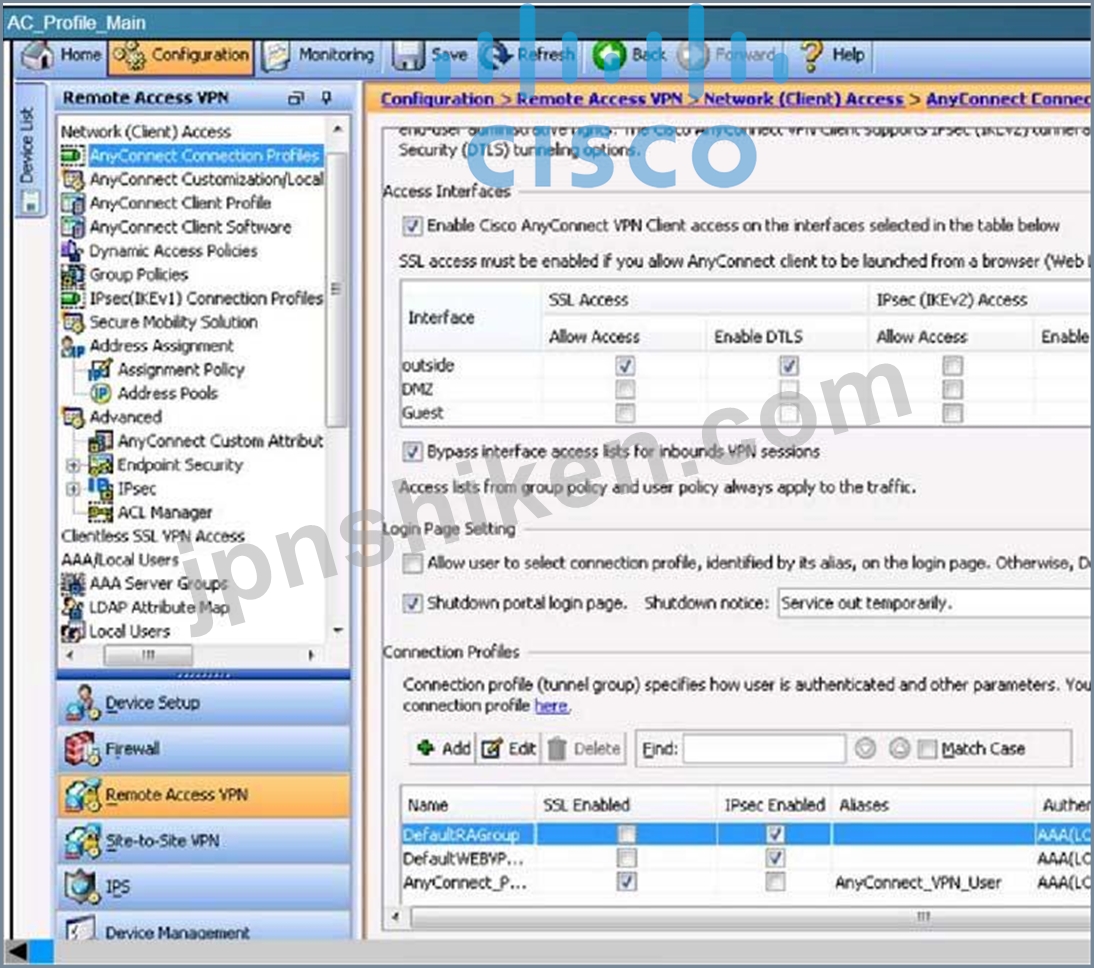Click the Address Pools IP icon

(x=100, y=393)
